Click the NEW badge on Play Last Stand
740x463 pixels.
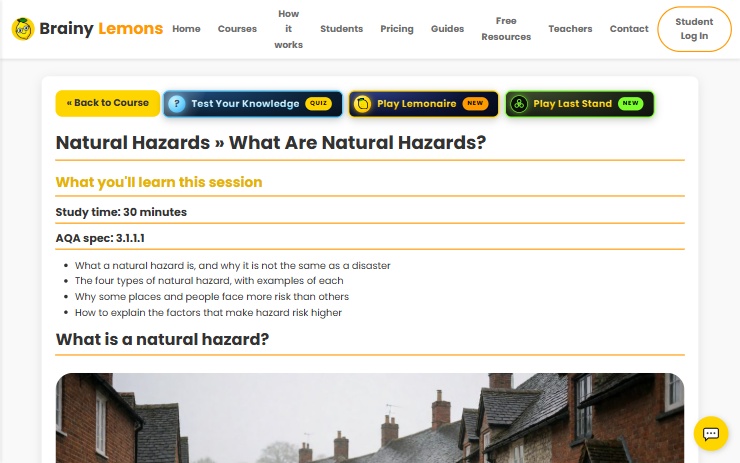(630, 103)
